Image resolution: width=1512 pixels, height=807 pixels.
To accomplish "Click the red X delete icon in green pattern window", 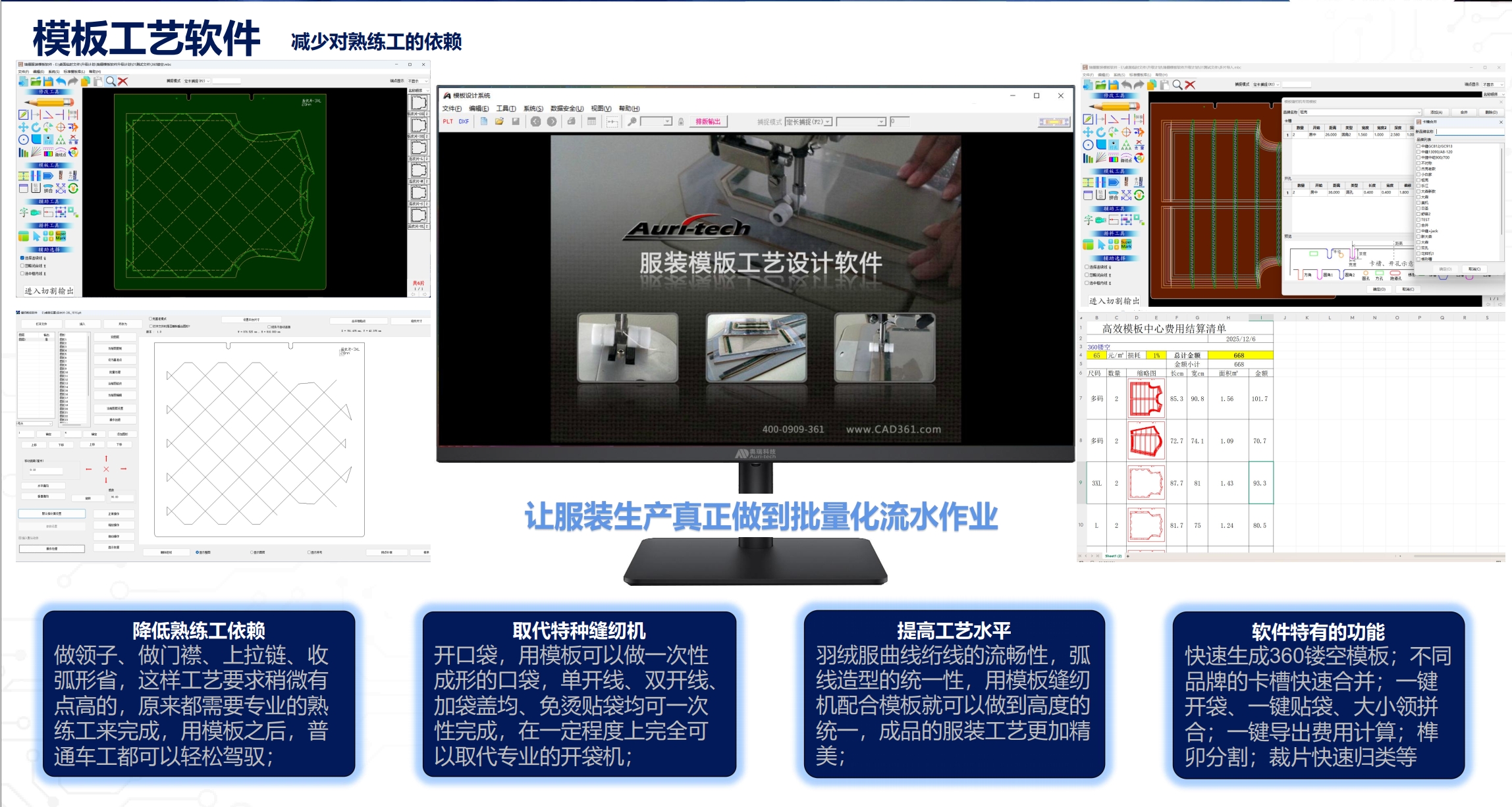I will pyautogui.click(x=122, y=82).
